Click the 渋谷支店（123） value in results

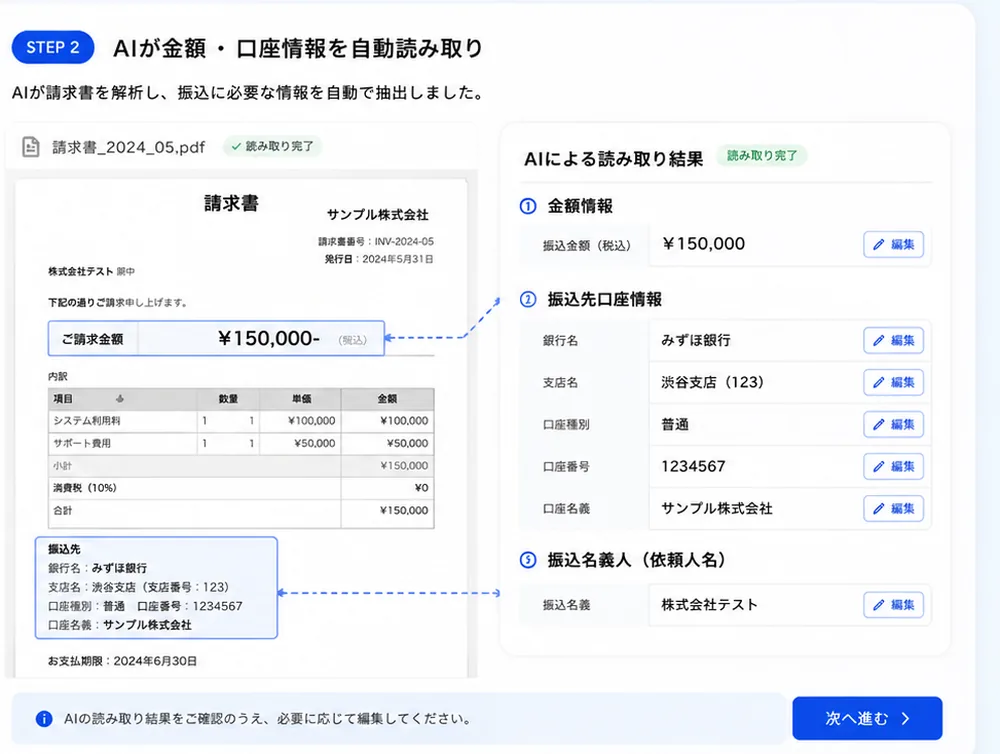pos(712,382)
